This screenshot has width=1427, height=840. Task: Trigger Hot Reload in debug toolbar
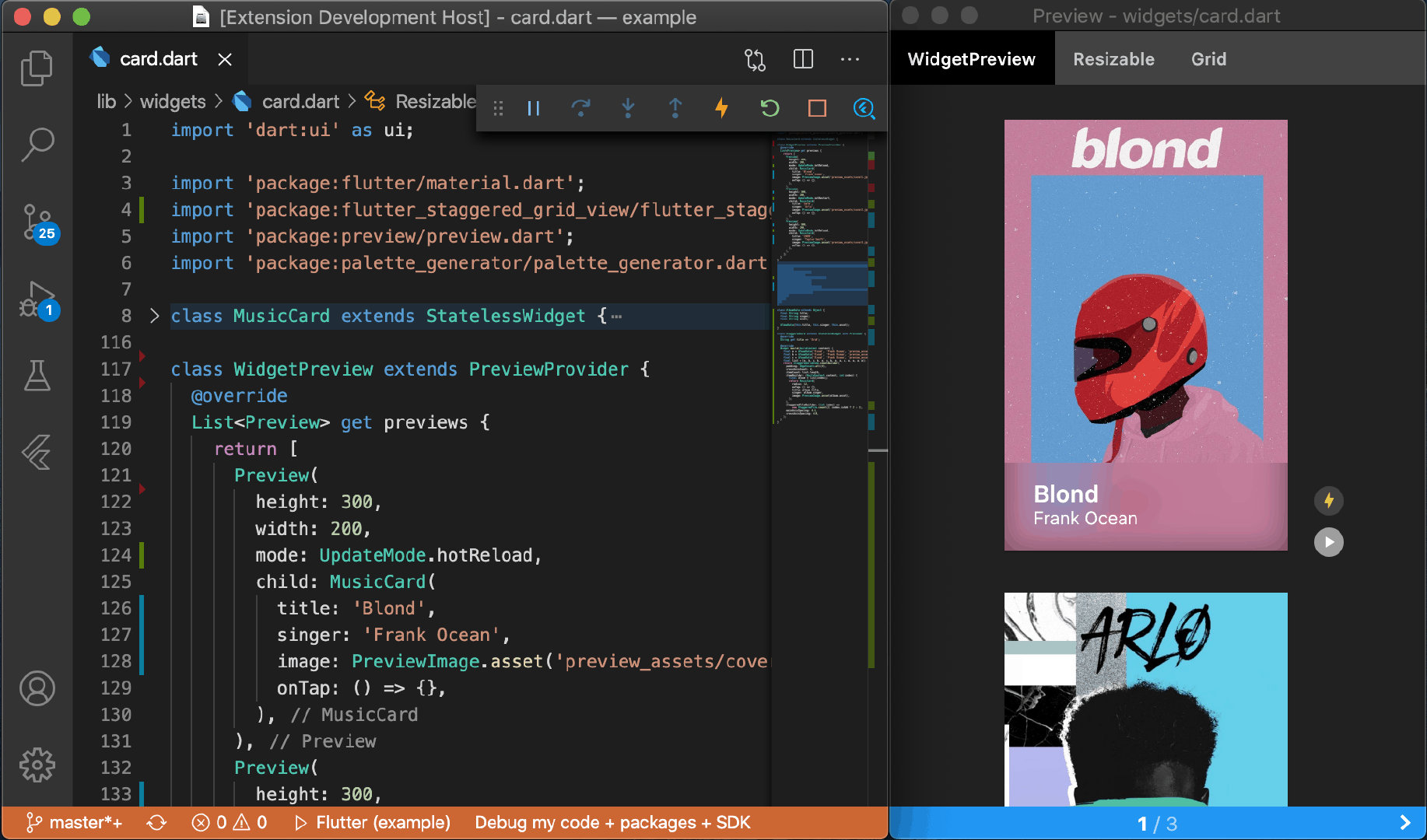[x=722, y=108]
